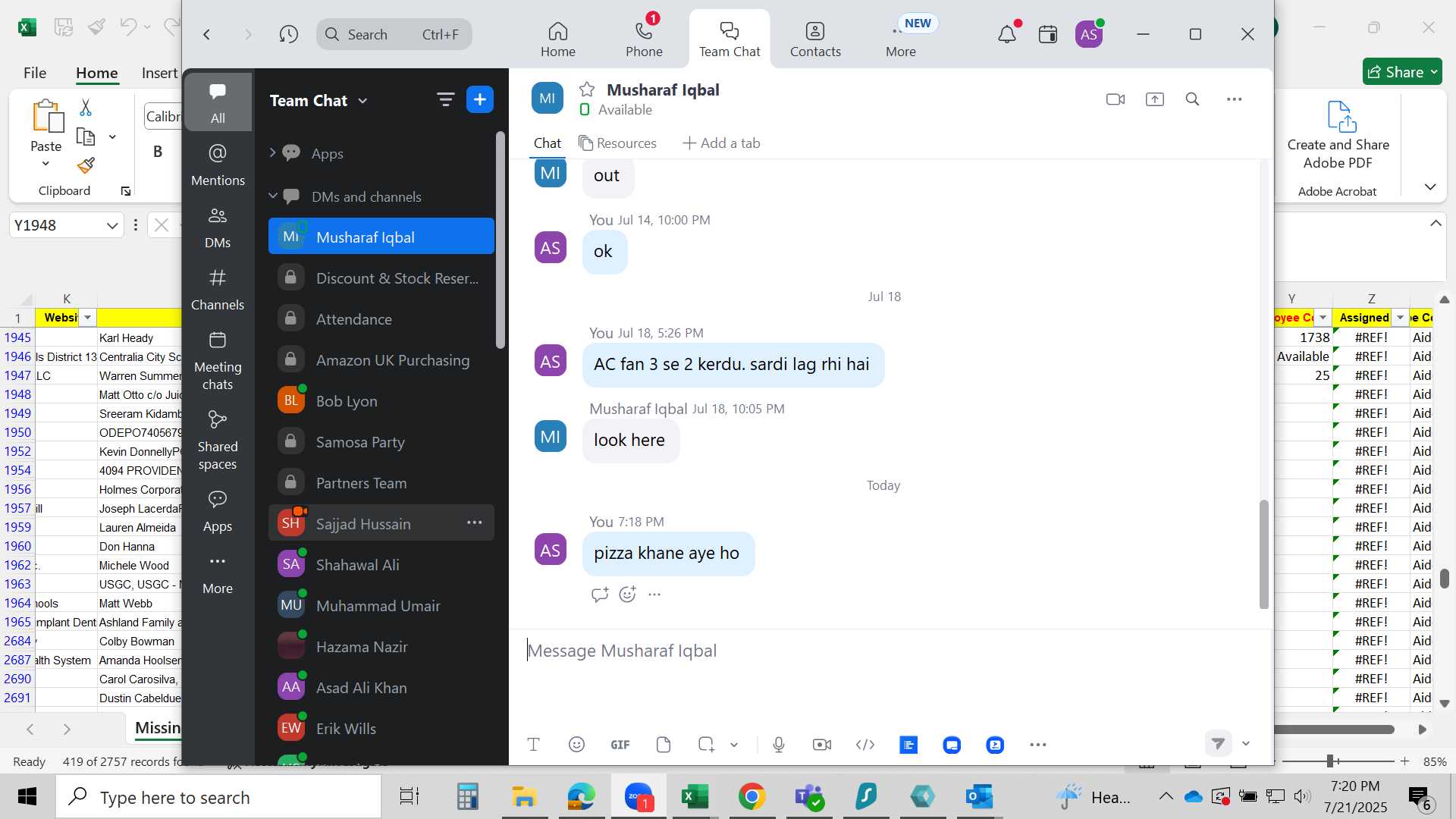Viewport: 1456px width, 819px height.
Task: Click the Share button in Excel
Action: [x=1401, y=72]
